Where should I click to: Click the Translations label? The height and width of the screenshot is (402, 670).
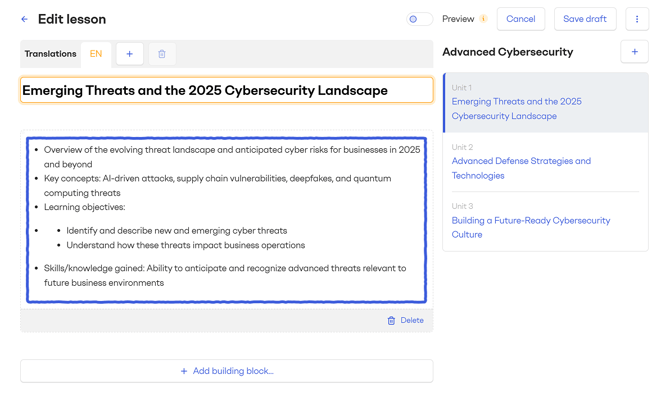(50, 54)
